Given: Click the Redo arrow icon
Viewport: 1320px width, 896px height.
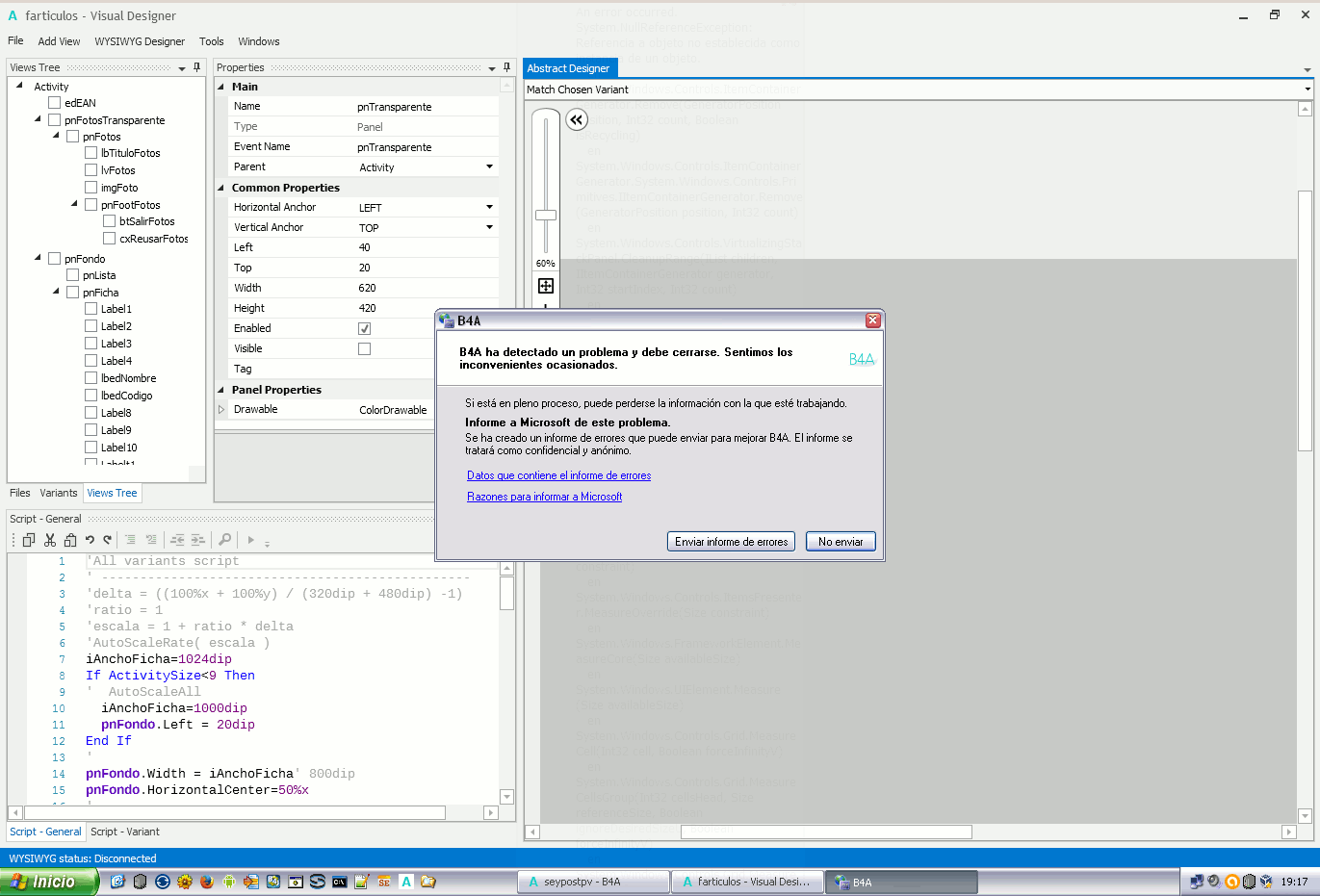Looking at the screenshot, I should [108, 540].
